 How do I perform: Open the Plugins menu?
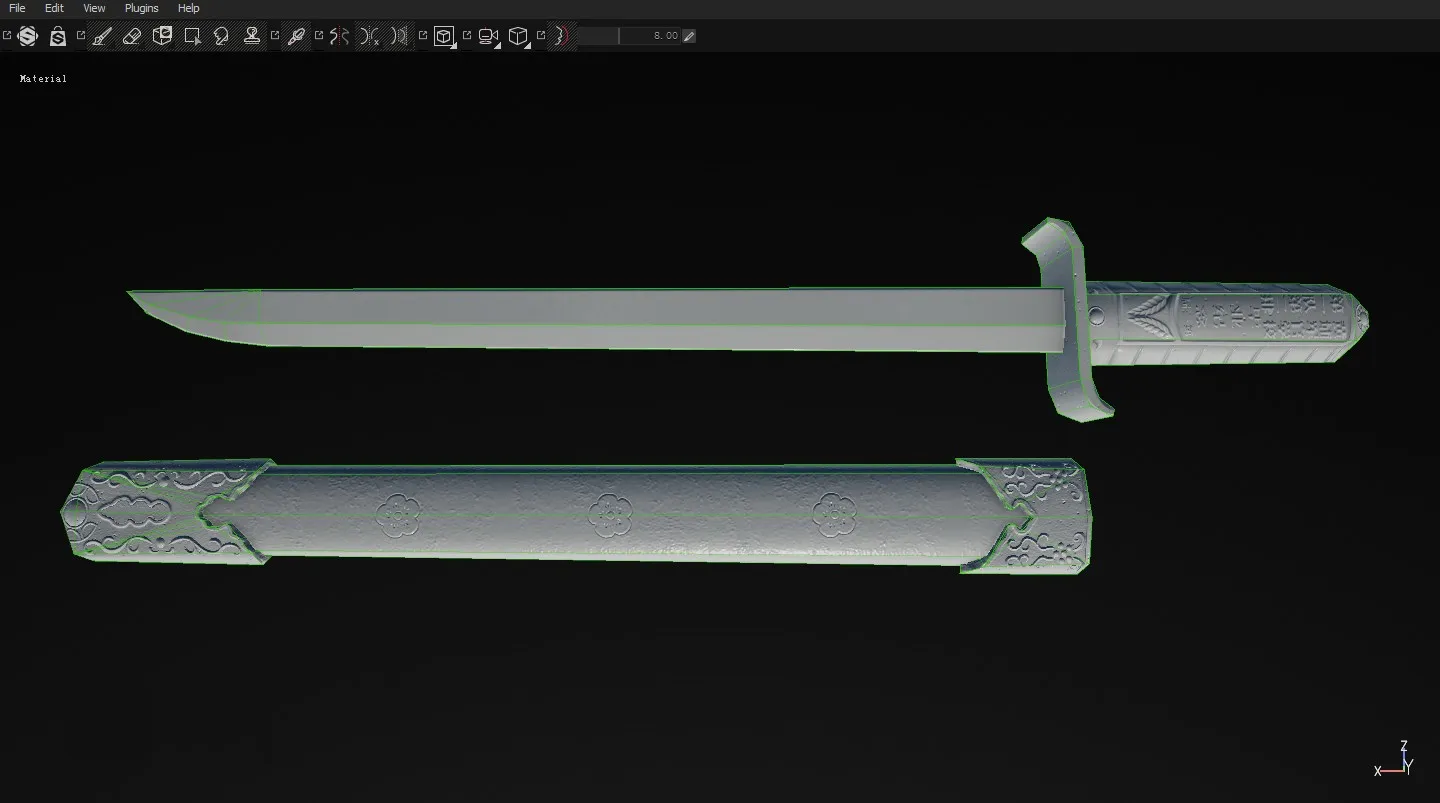pyautogui.click(x=141, y=8)
